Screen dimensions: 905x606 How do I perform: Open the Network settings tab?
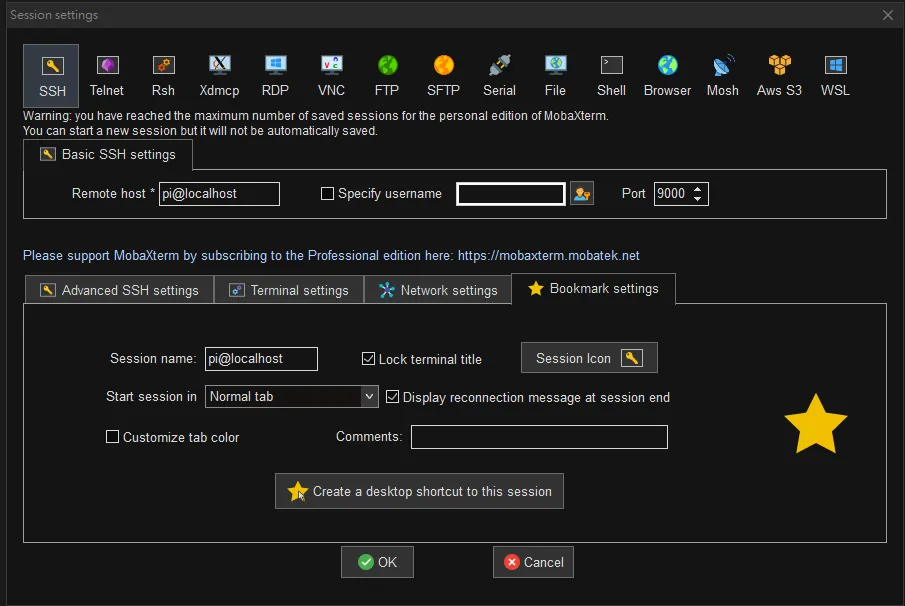point(437,290)
